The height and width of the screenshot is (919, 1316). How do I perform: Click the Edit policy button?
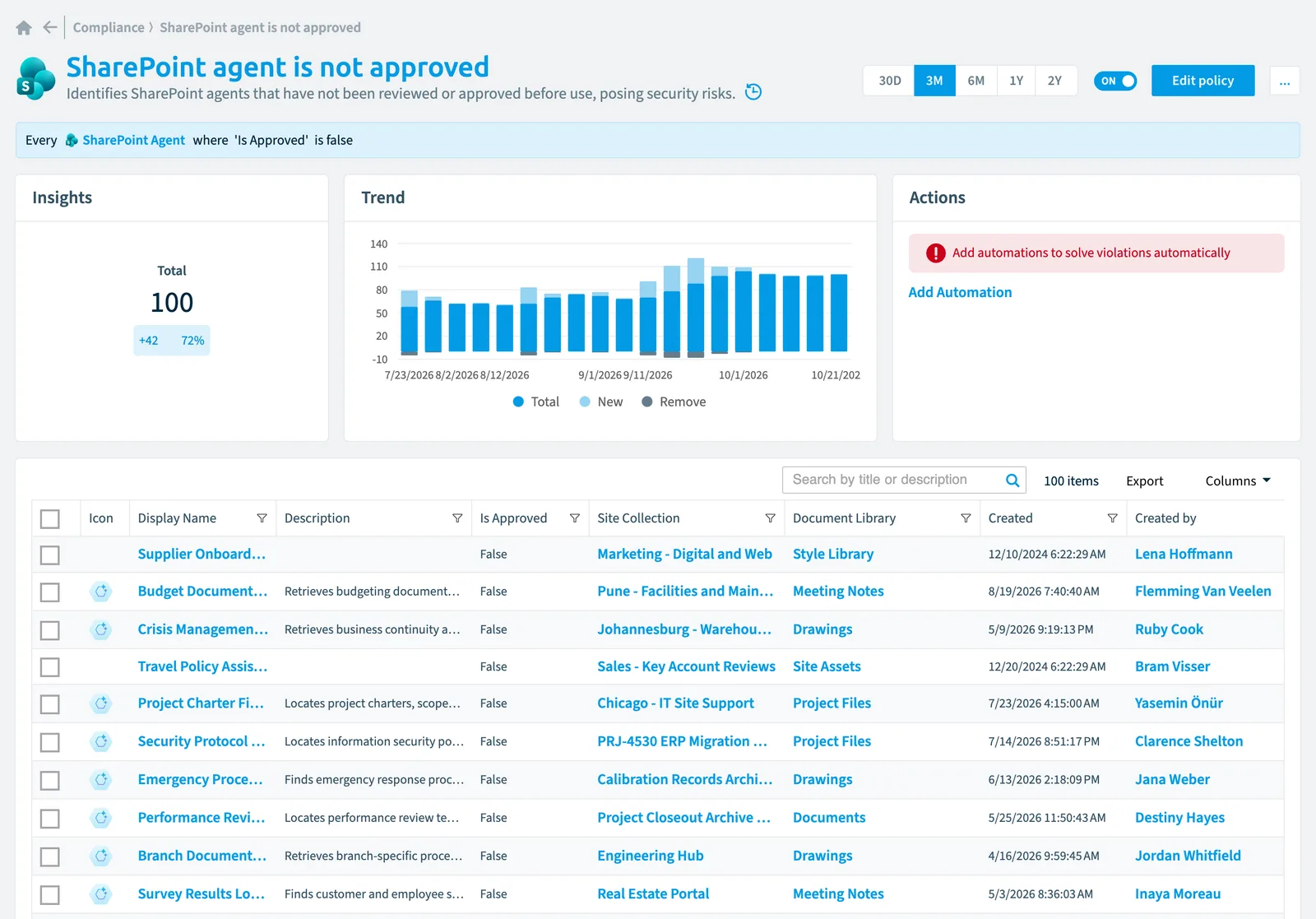point(1202,81)
